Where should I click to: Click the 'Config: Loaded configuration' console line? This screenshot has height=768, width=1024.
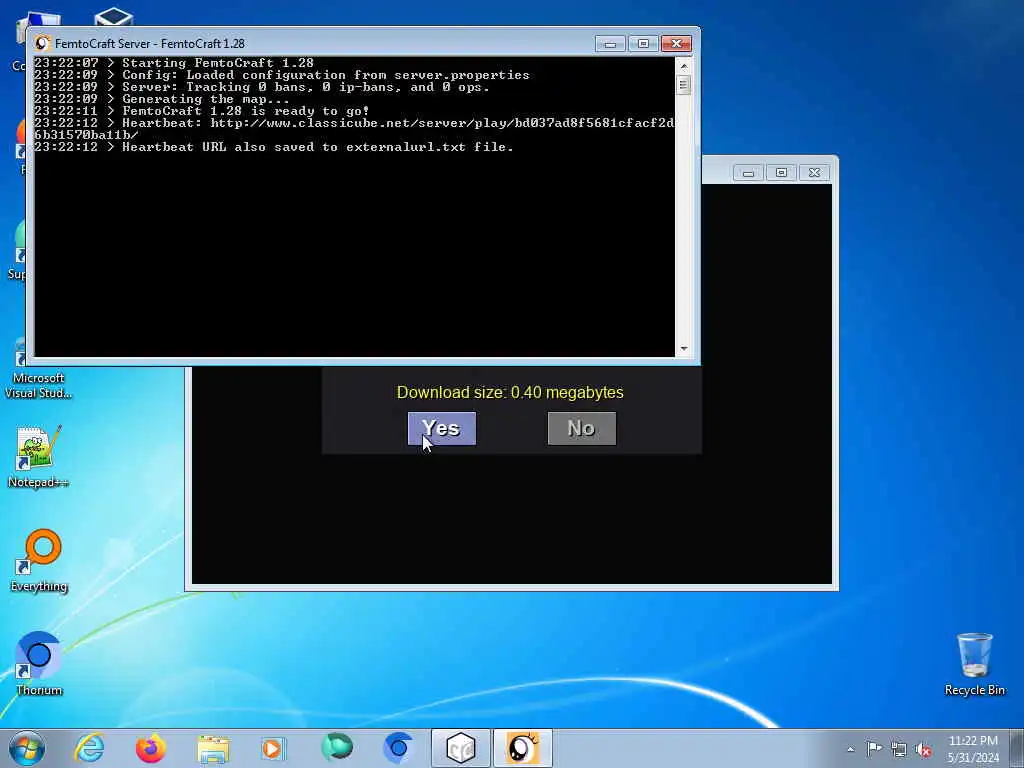[x=281, y=75]
